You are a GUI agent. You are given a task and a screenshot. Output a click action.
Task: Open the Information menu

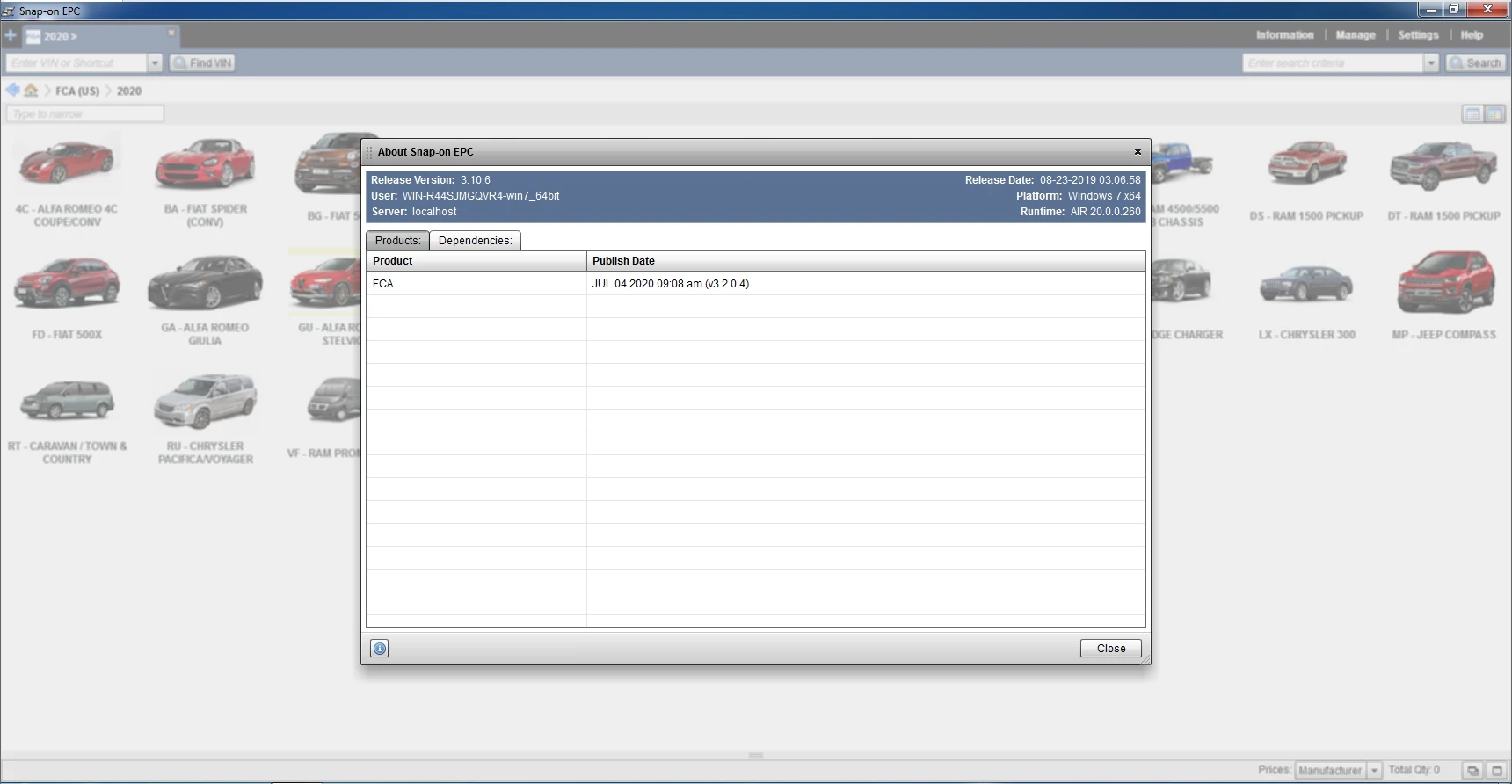click(x=1284, y=35)
